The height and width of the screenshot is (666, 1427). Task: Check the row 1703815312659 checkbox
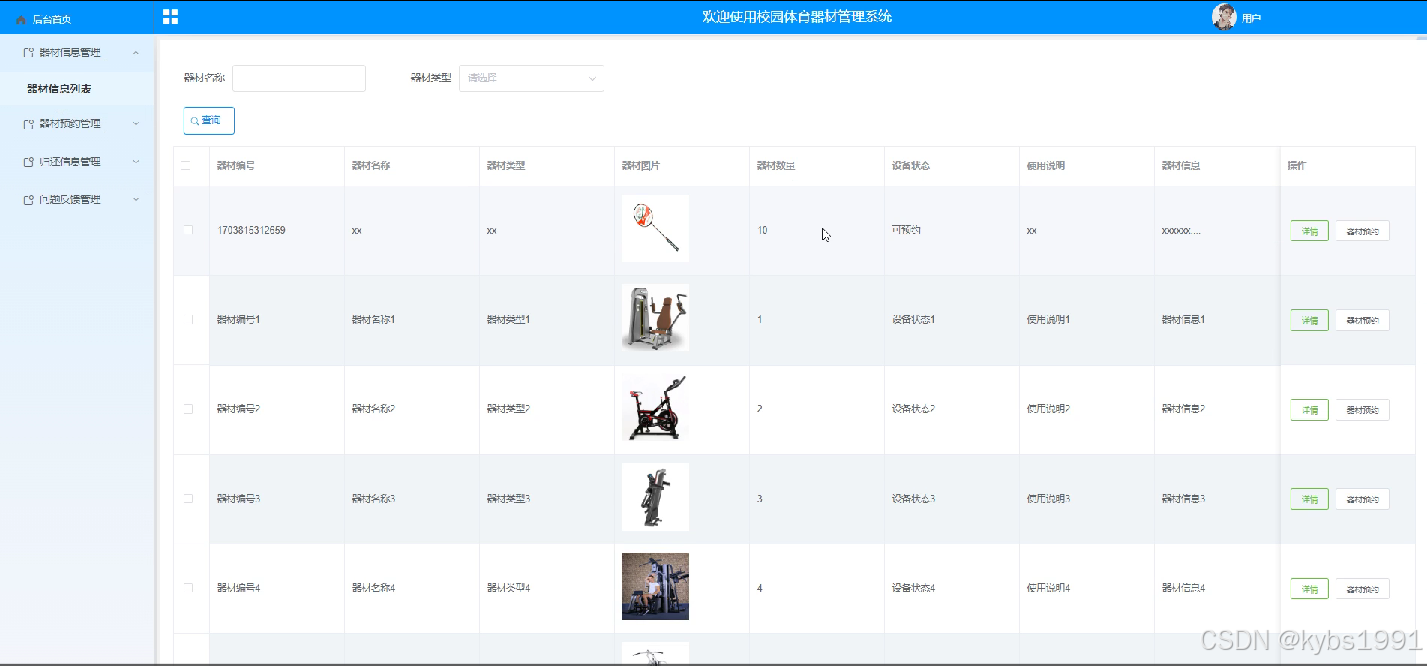[188, 230]
